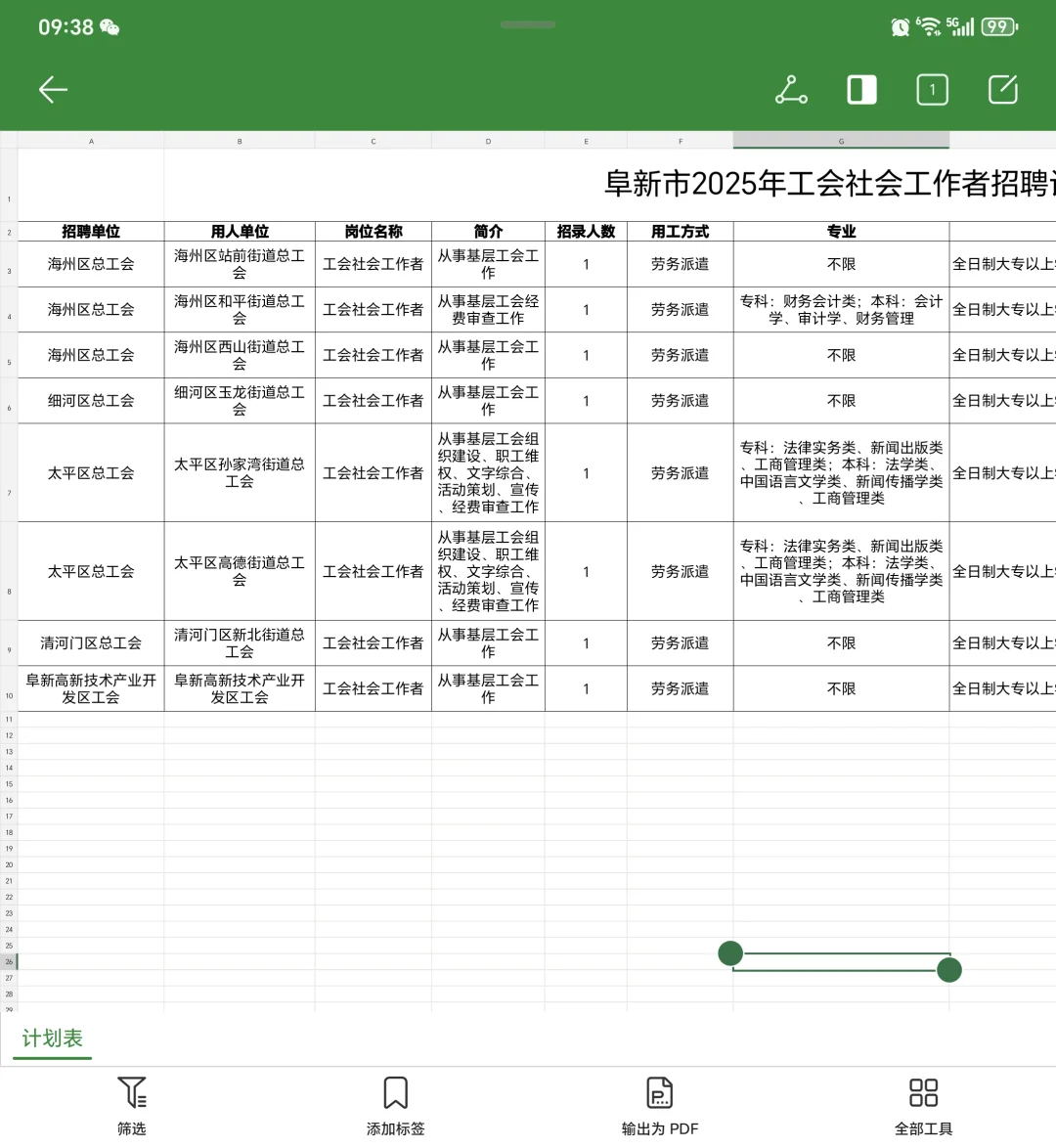The width and height of the screenshot is (1056, 1148).
Task: Open the 筛选 filter tool
Action: [x=132, y=1106]
